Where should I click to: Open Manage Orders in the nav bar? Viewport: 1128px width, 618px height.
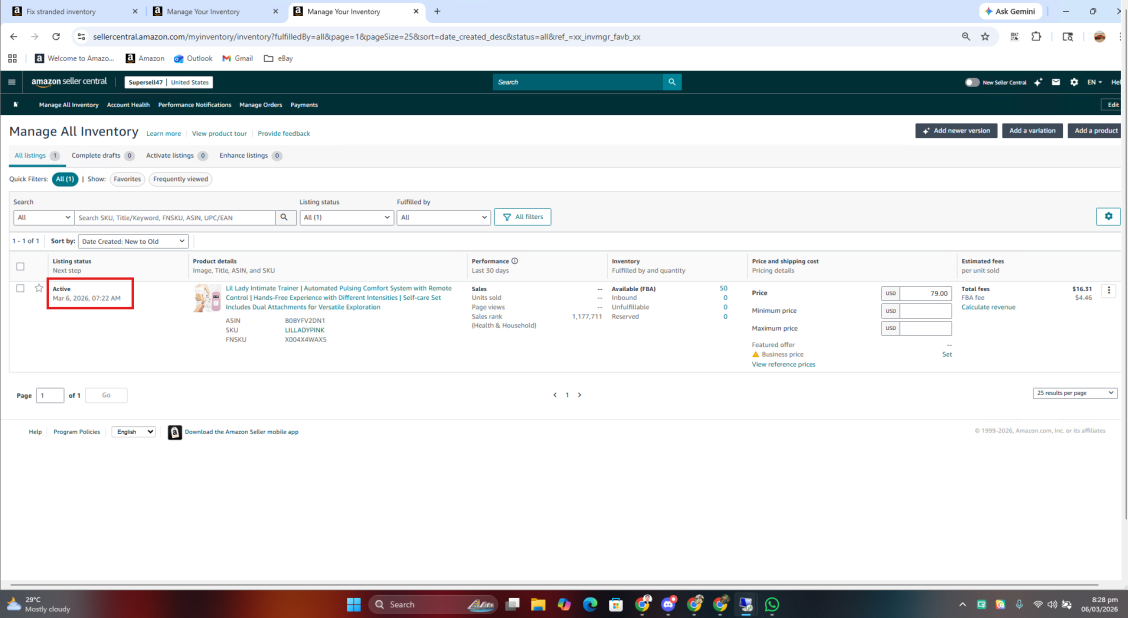(260, 105)
